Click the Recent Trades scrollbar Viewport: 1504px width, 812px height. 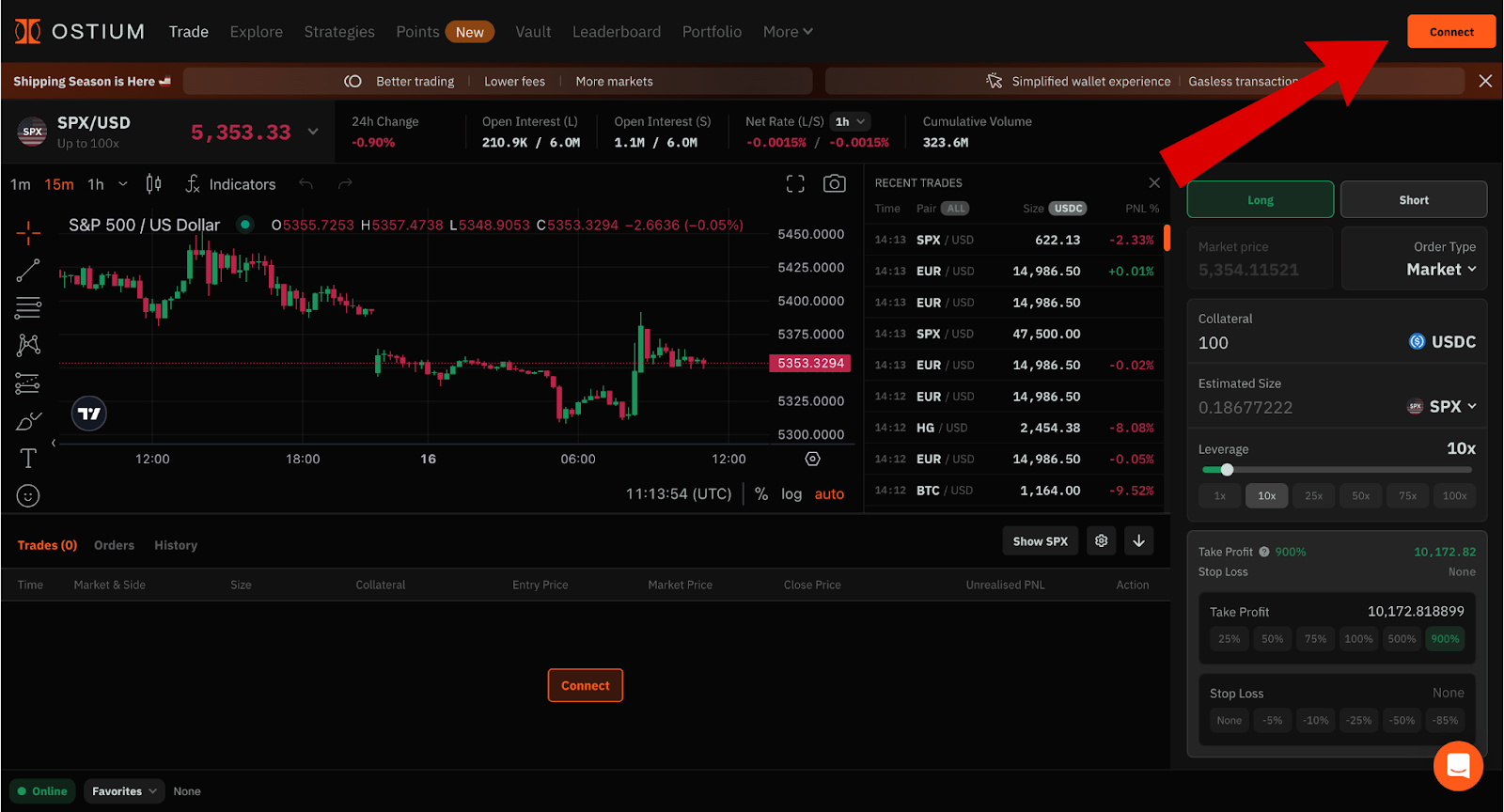[1167, 238]
